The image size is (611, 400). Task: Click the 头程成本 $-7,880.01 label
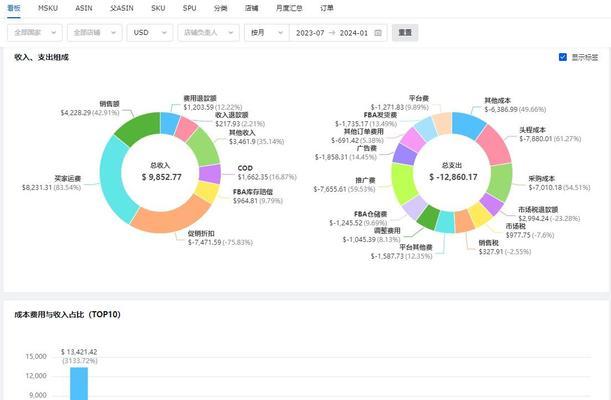click(550, 134)
